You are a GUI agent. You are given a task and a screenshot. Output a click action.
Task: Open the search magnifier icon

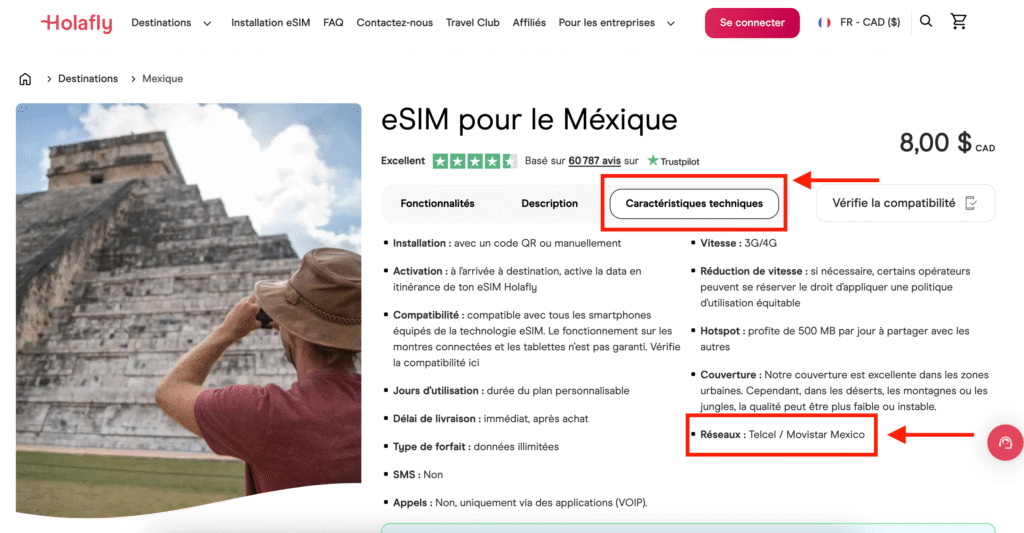[926, 22]
